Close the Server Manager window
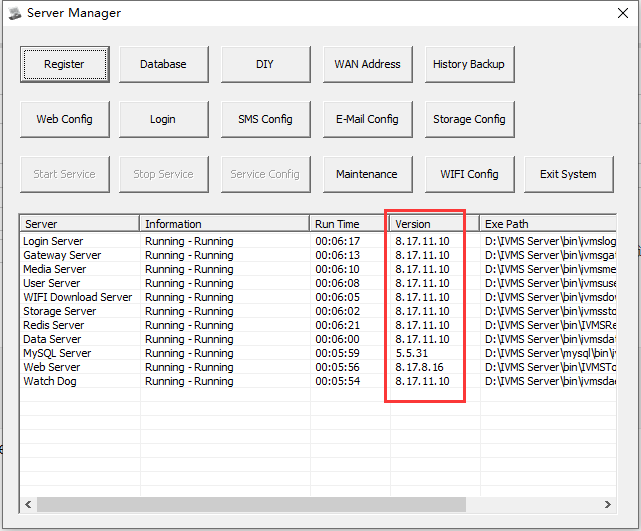The image size is (641, 531). (623, 13)
